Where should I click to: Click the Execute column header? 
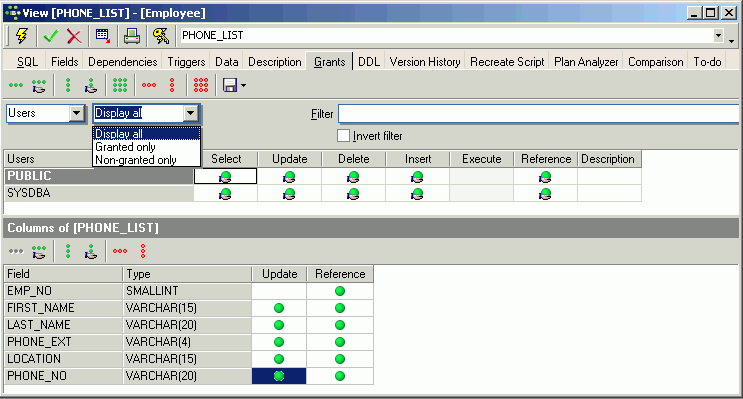(x=481, y=159)
